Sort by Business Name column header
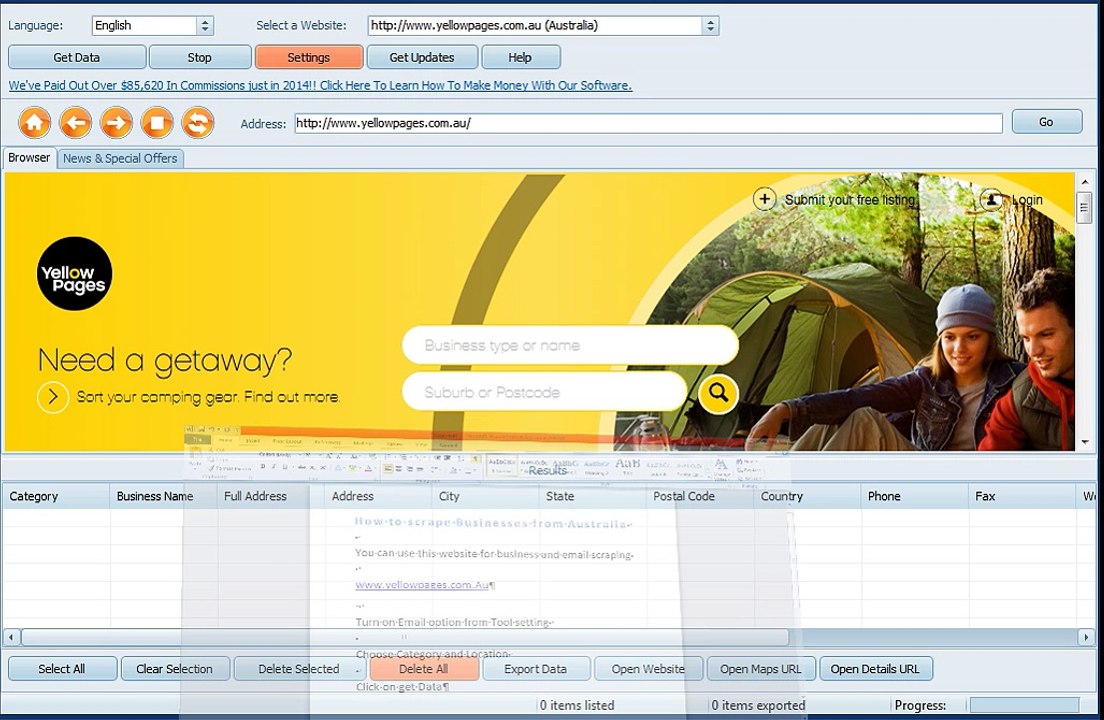 163,496
